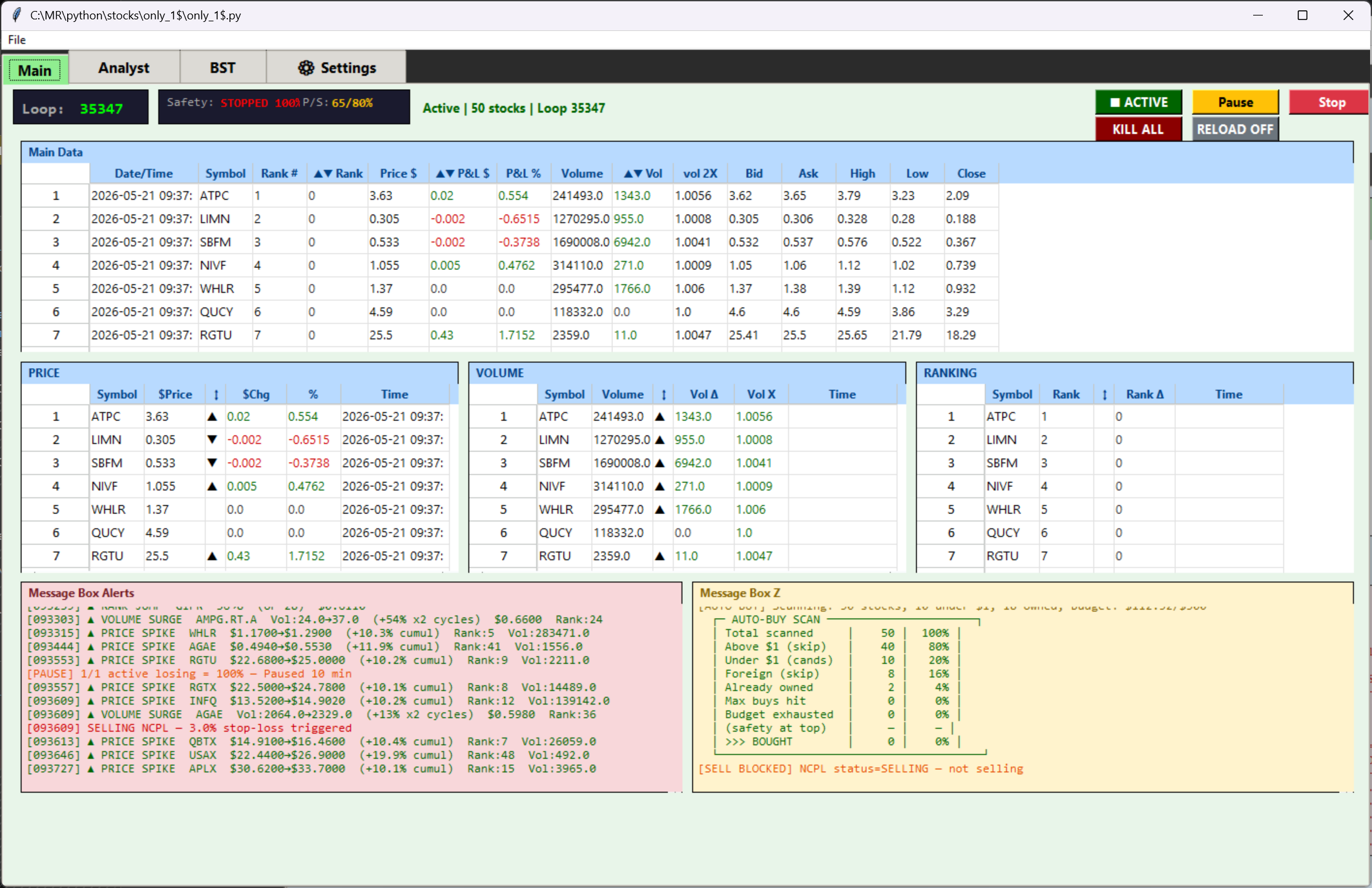
Task: Click up arrow for ATPC in VOLUME table
Action: (660, 417)
